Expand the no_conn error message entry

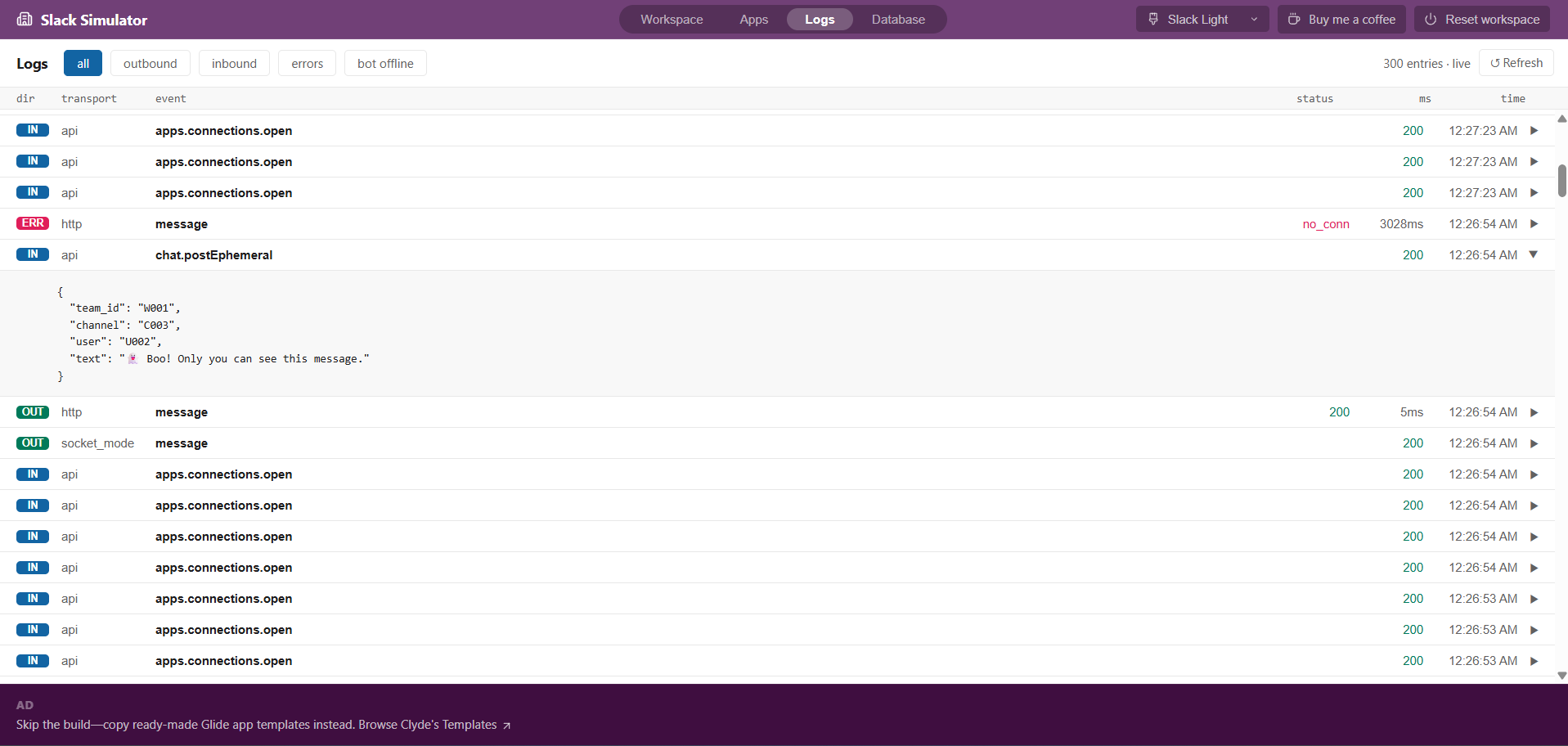[1534, 223]
